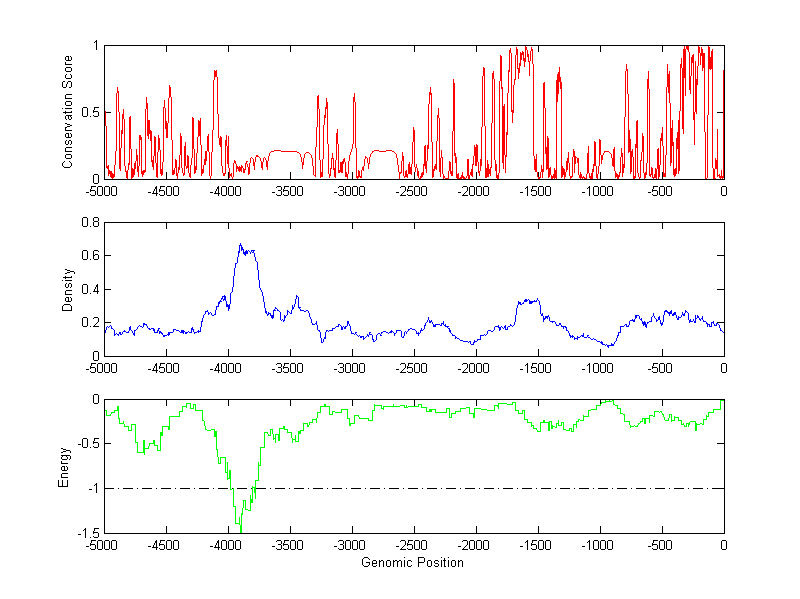This screenshot has width=800, height=599.
Task: Click the Energy y-axis label
Action: tap(64, 466)
